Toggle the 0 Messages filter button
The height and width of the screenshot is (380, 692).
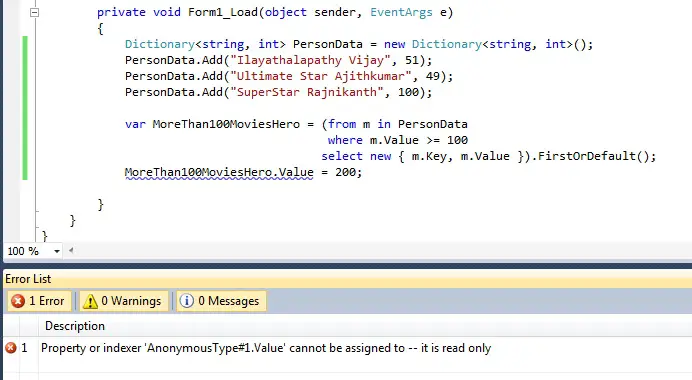[x=221, y=301]
